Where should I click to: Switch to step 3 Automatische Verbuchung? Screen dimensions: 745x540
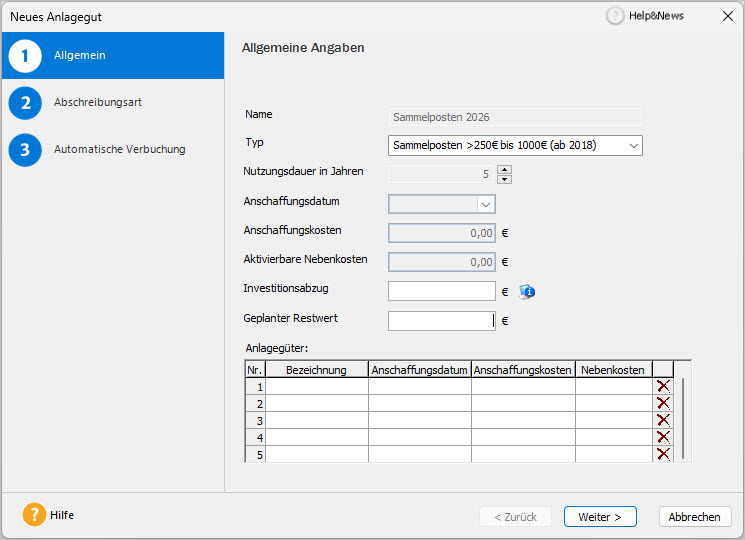click(119, 149)
